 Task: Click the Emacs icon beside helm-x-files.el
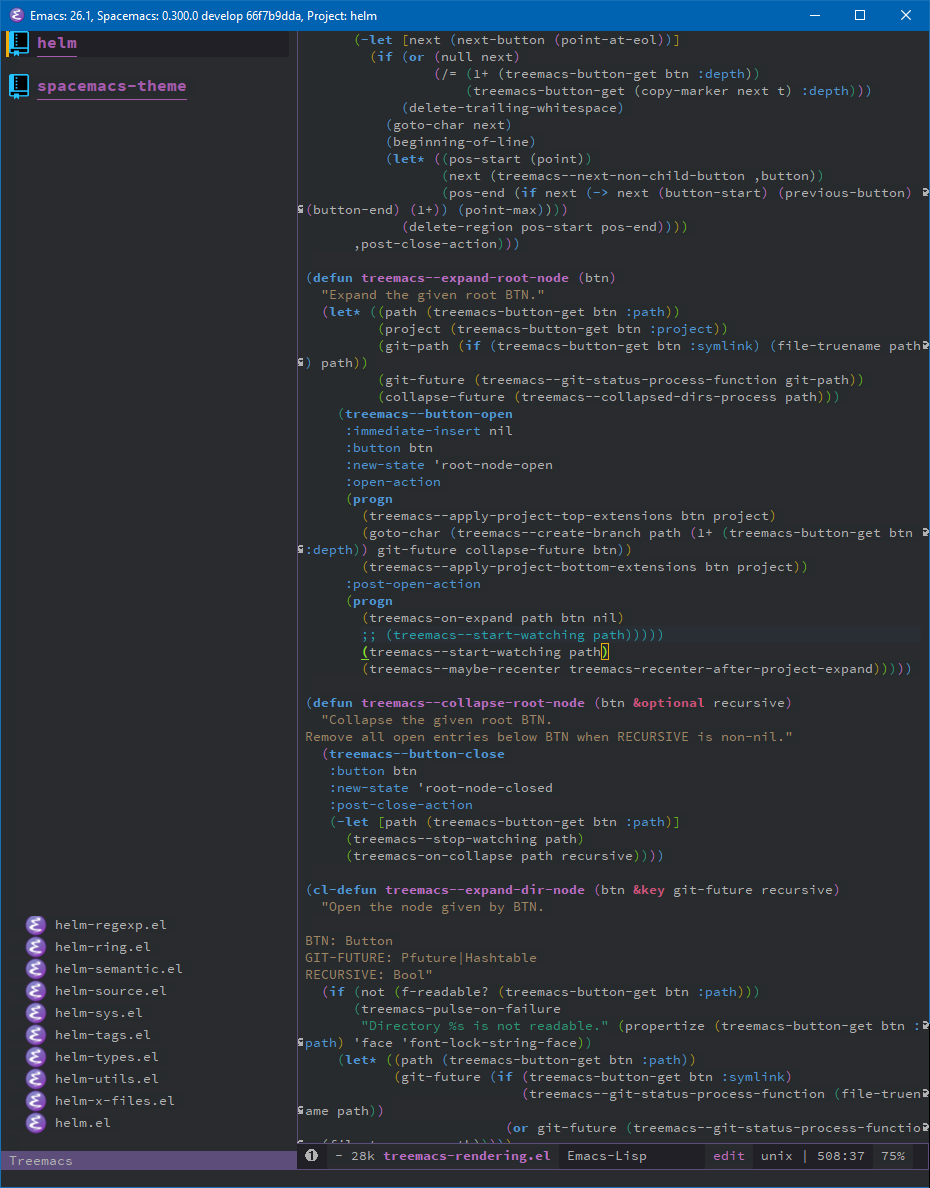click(x=36, y=1101)
